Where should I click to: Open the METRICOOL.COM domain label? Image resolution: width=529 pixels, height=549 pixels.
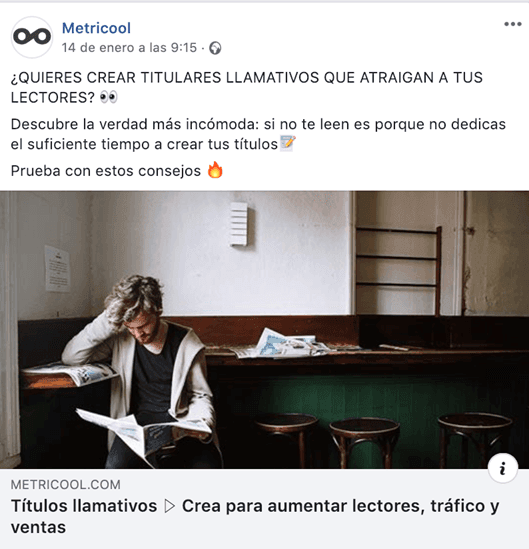tap(66, 485)
